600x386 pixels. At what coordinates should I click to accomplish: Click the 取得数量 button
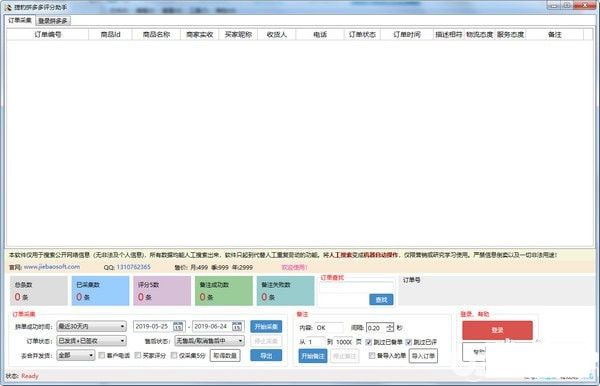tap(225, 355)
